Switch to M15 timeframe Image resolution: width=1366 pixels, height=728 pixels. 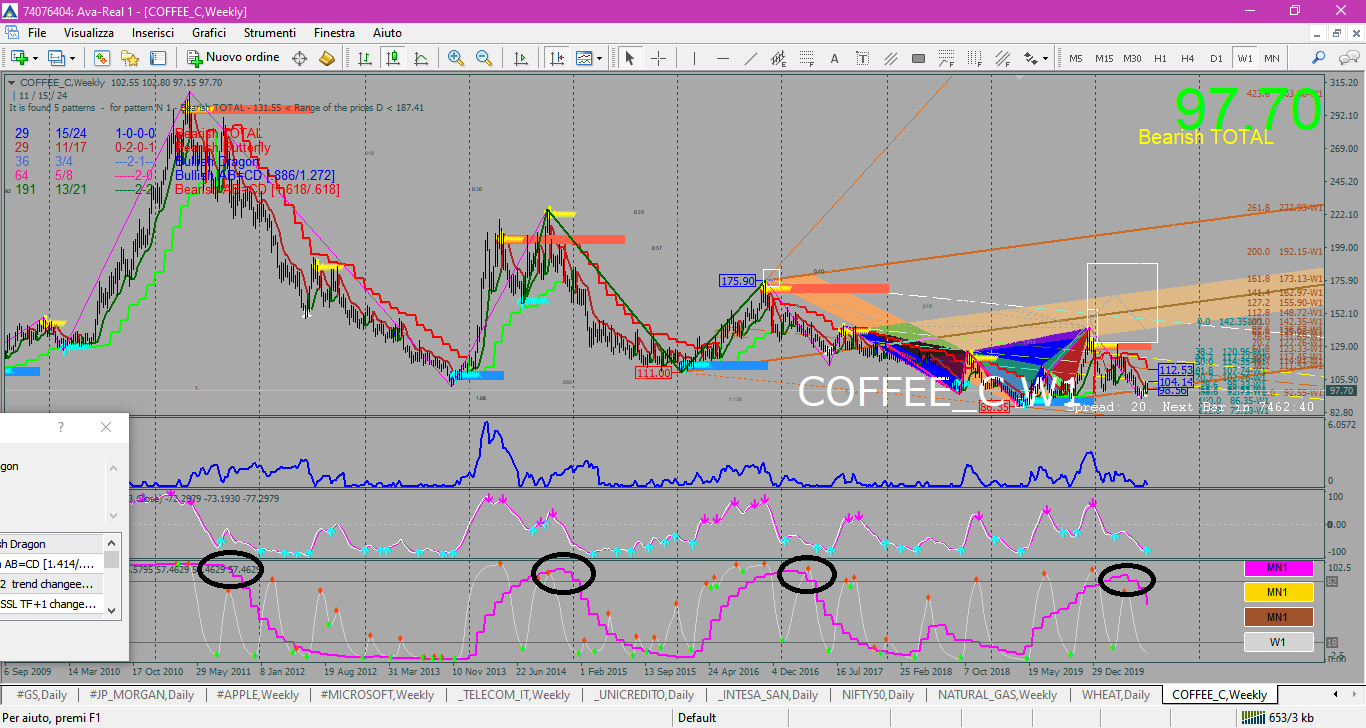[x=1104, y=58]
